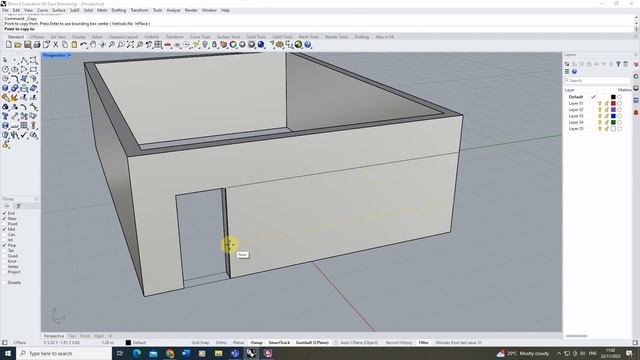Click the Layer 01 red color swatch
Image resolution: width=640 pixels, height=360 pixels.
(x=613, y=103)
